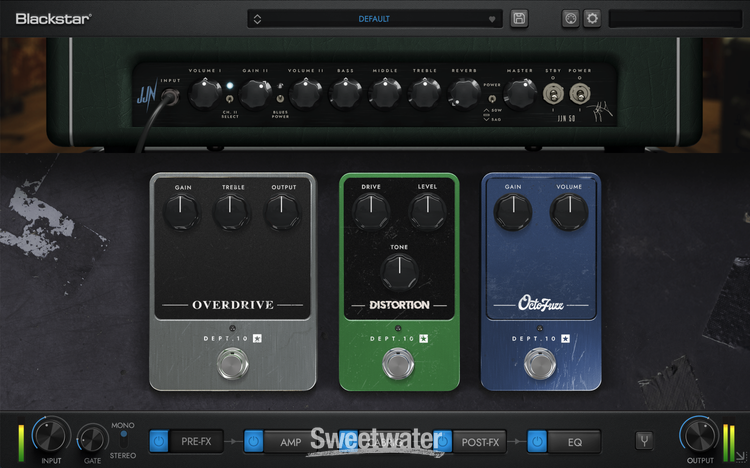Click the amp INPUT jack
The width and height of the screenshot is (750, 468).
[170, 97]
